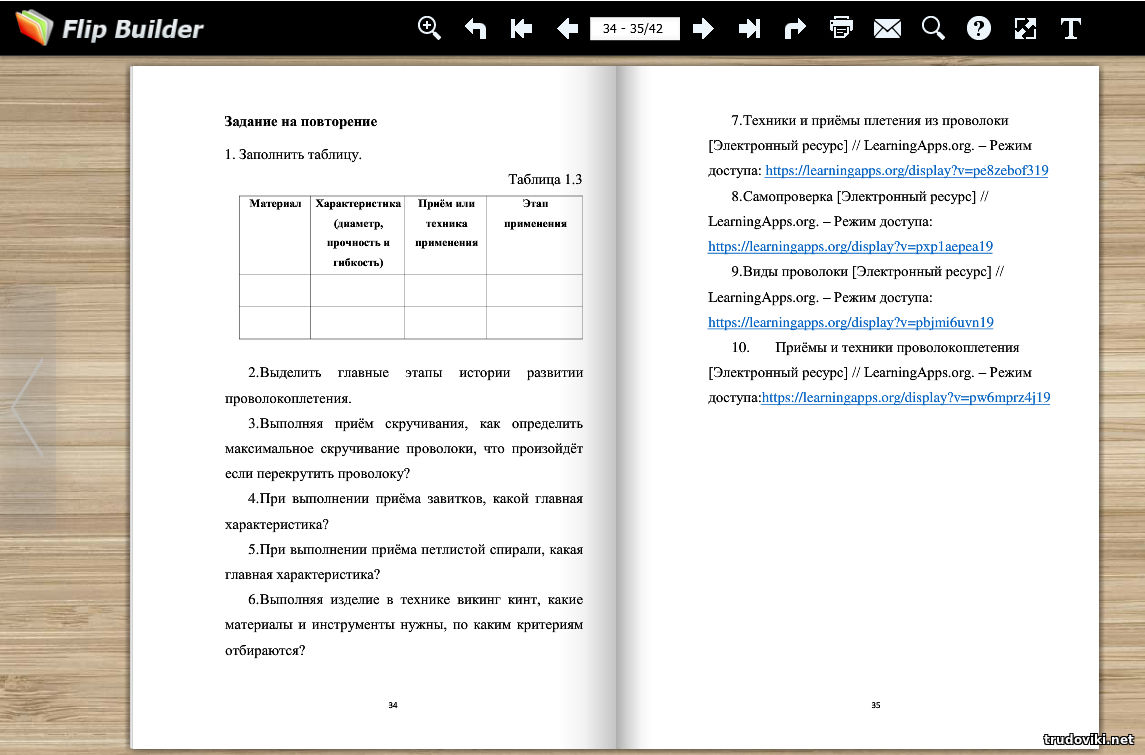The image size is (1145, 755).
Task: Open the search tool icon
Action: pyautogui.click(x=933, y=28)
